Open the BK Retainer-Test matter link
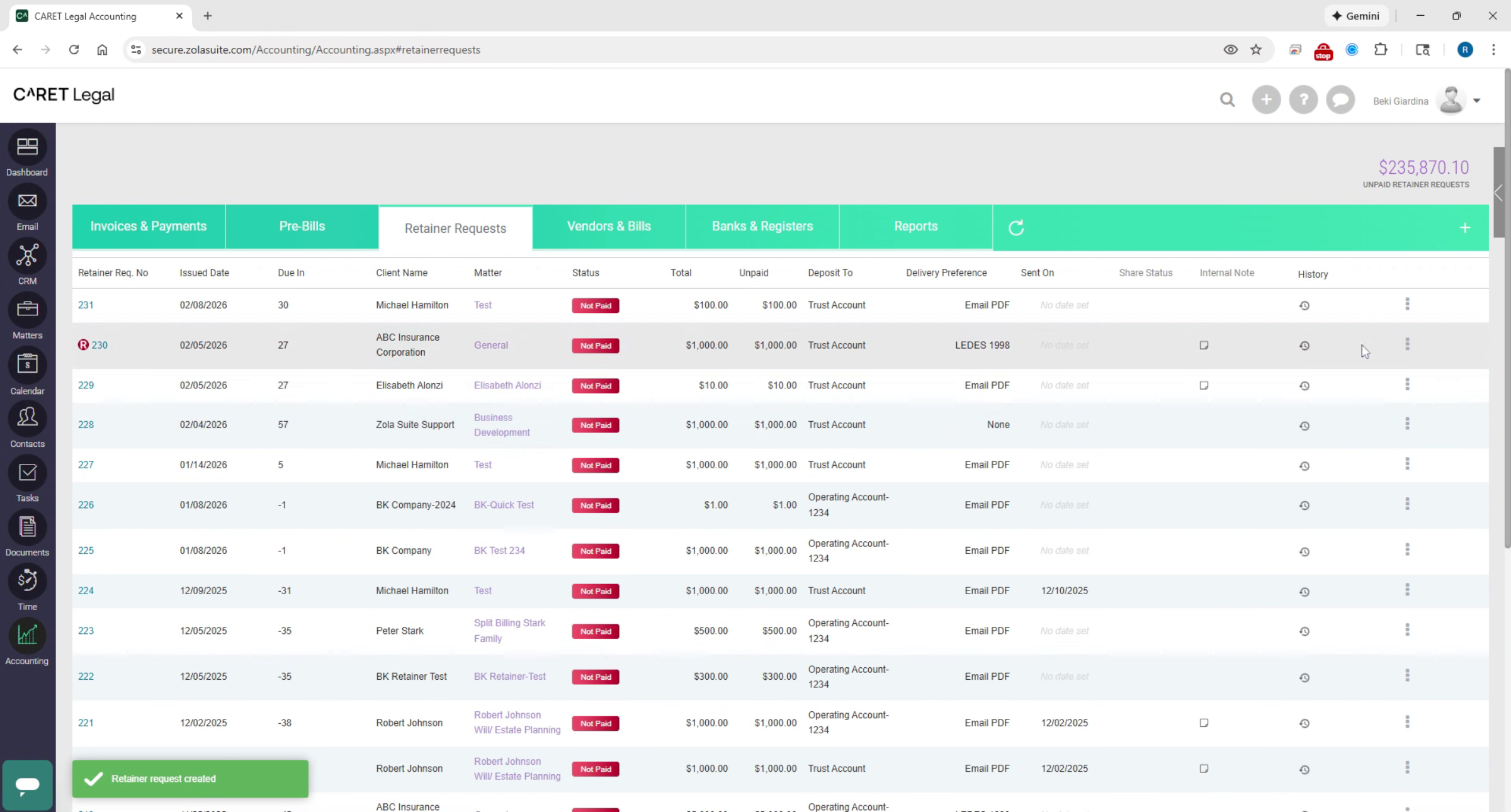 click(x=510, y=677)
